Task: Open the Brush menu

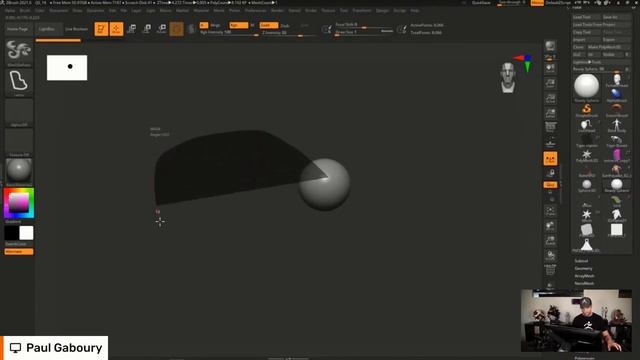Action: tap(25, 11)
